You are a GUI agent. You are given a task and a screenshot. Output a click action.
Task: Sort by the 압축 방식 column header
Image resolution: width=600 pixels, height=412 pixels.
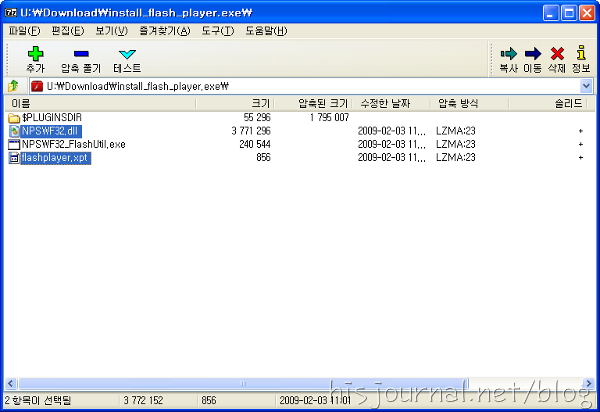tap(469, 103)
